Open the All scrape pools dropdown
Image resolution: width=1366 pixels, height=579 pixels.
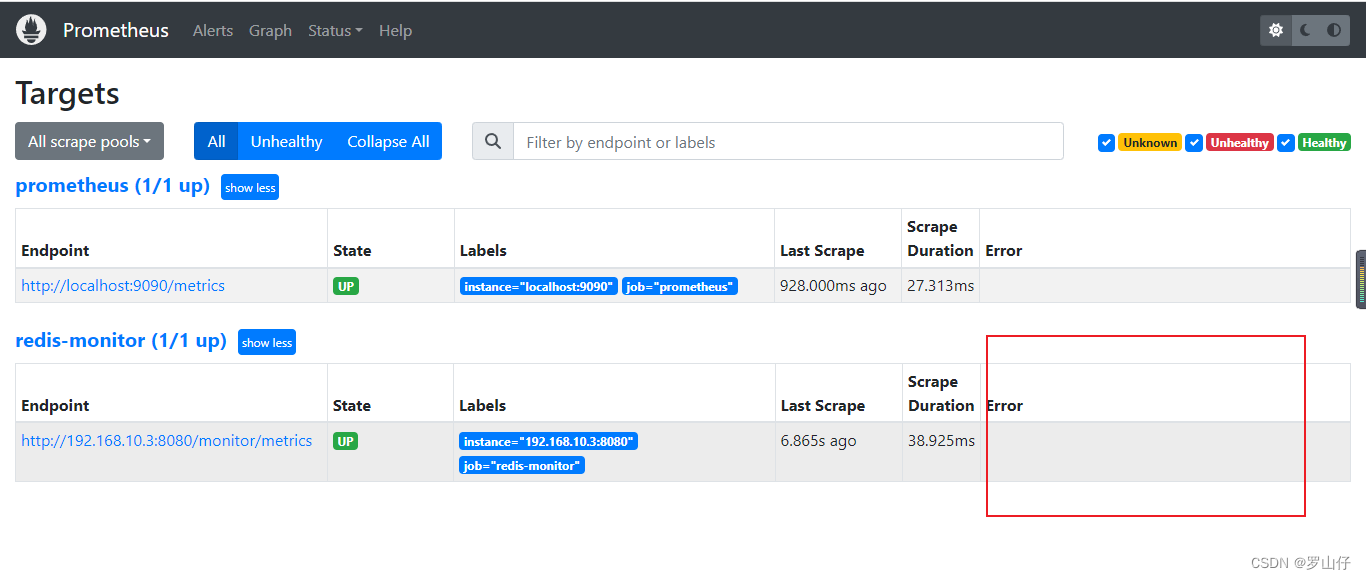pyautogui.click(x=89, y=141)
